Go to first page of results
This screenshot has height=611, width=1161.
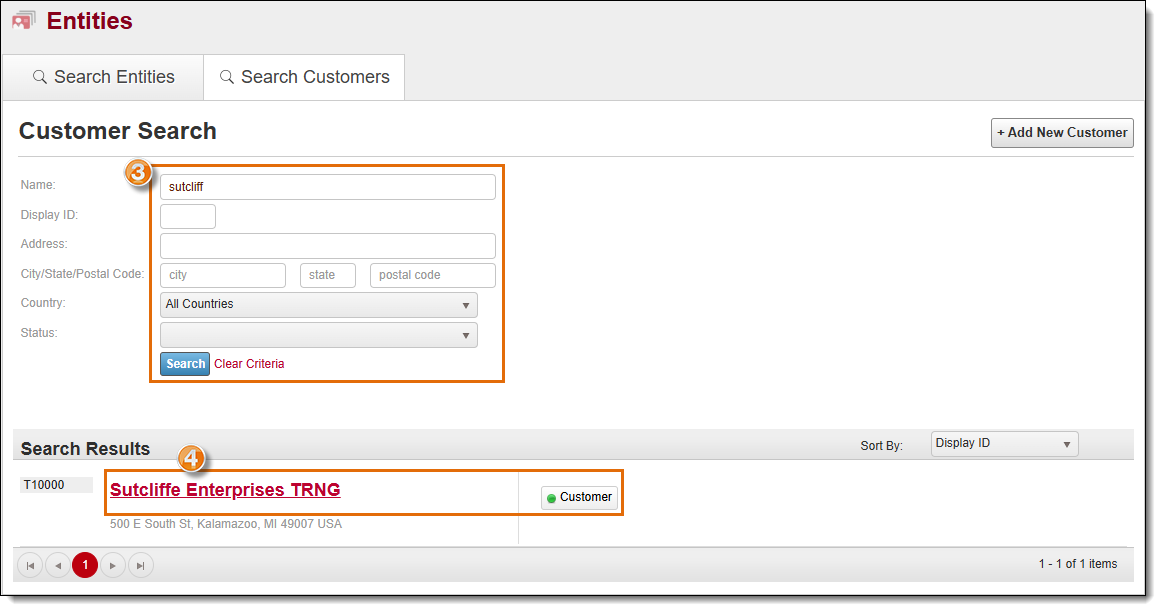point(30,566)
